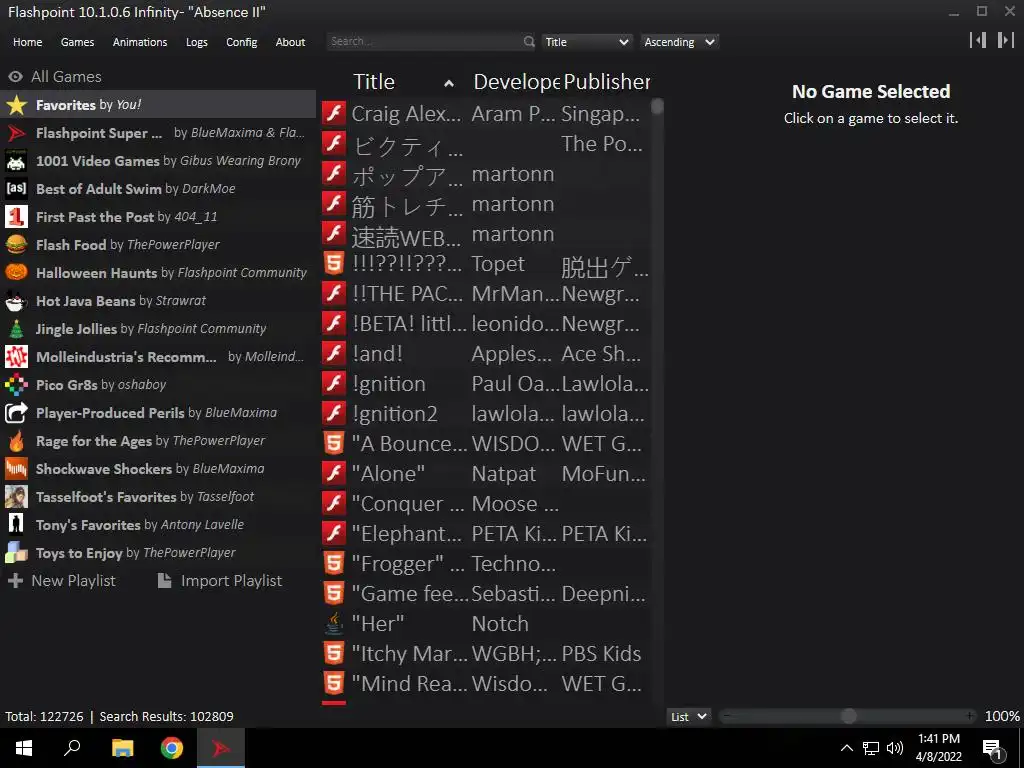Open the Home tab
The width and height of the screenshot is (1024, 768).
pyautogui.click(x=27, y=42)
